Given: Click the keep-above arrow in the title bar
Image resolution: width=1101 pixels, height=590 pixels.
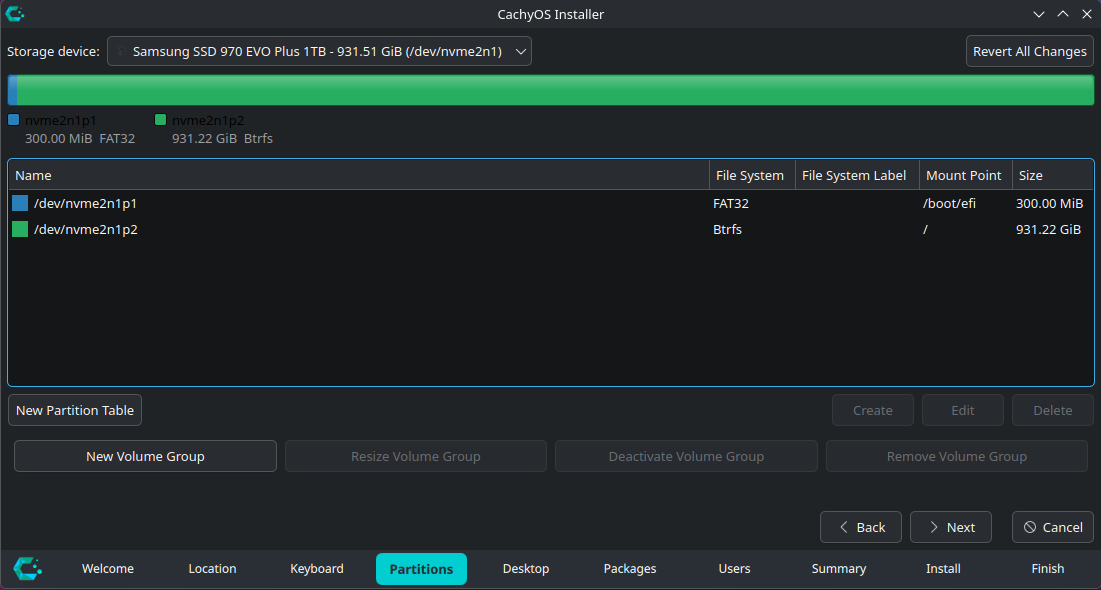Looking at the screenshot, I should [1062, 14].
